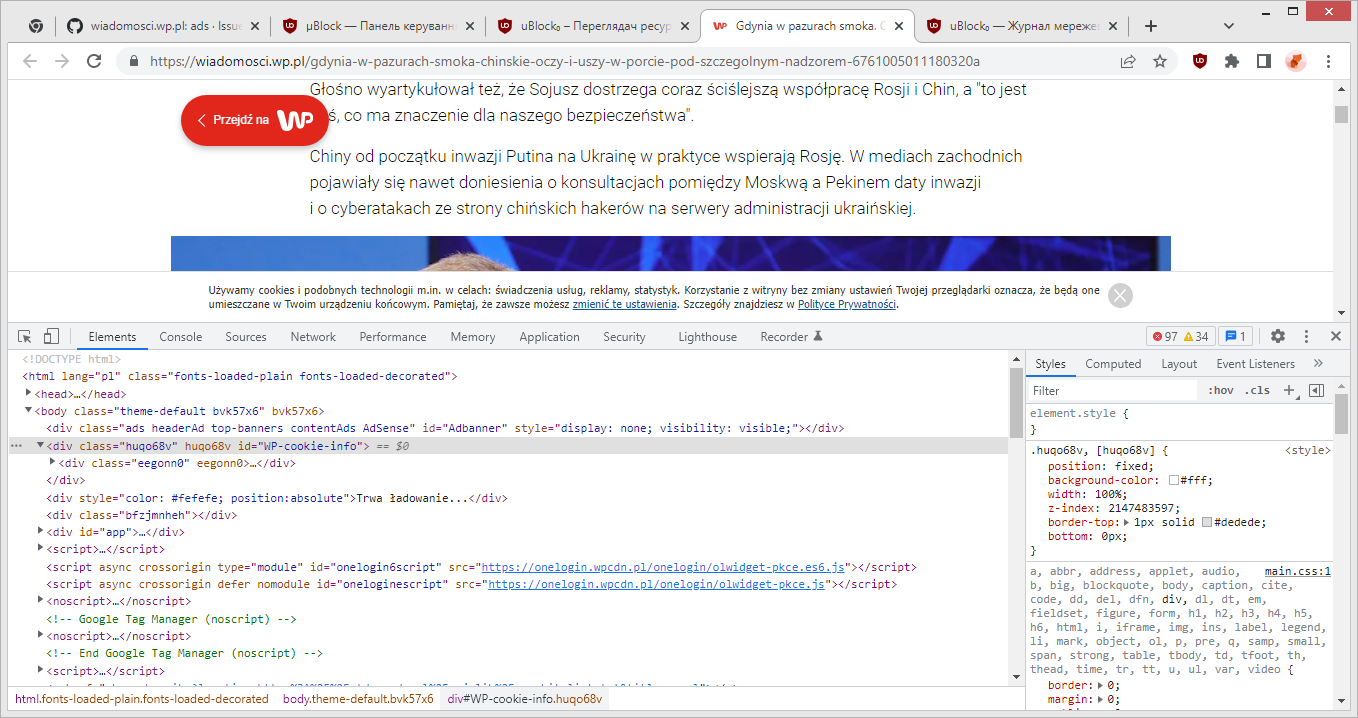Open DevTools settings gear
The height and width of the screenshot is (718, 1358).
(x=1278, y=336)
